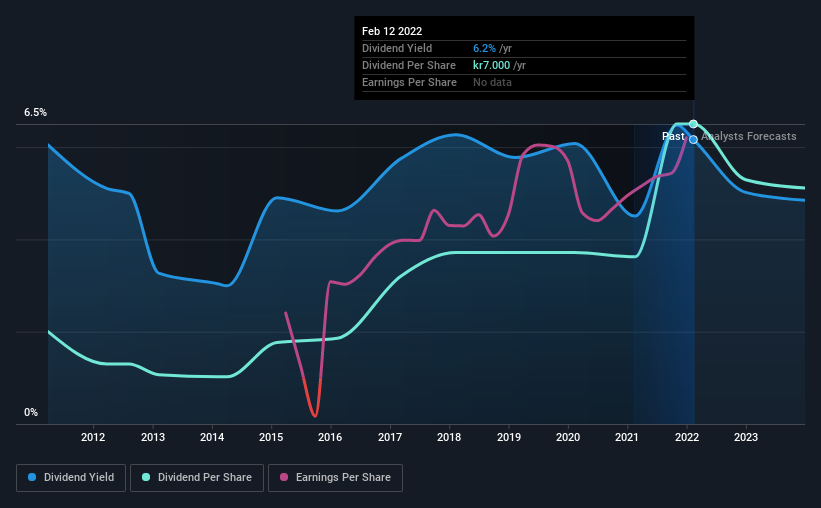Click the 0% y-axis label
The image size is (821, 508).
[31, 413]
